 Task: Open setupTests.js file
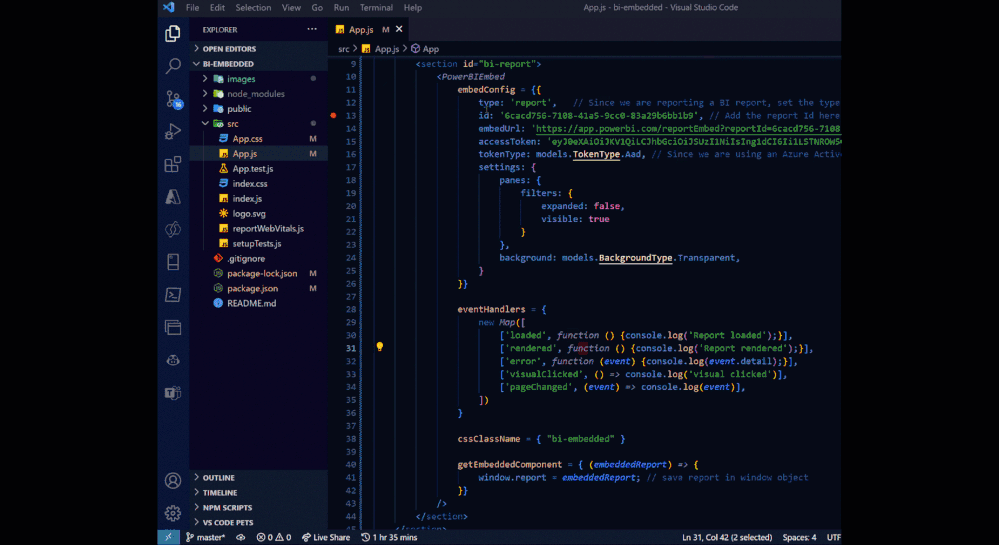coord(259,243)
